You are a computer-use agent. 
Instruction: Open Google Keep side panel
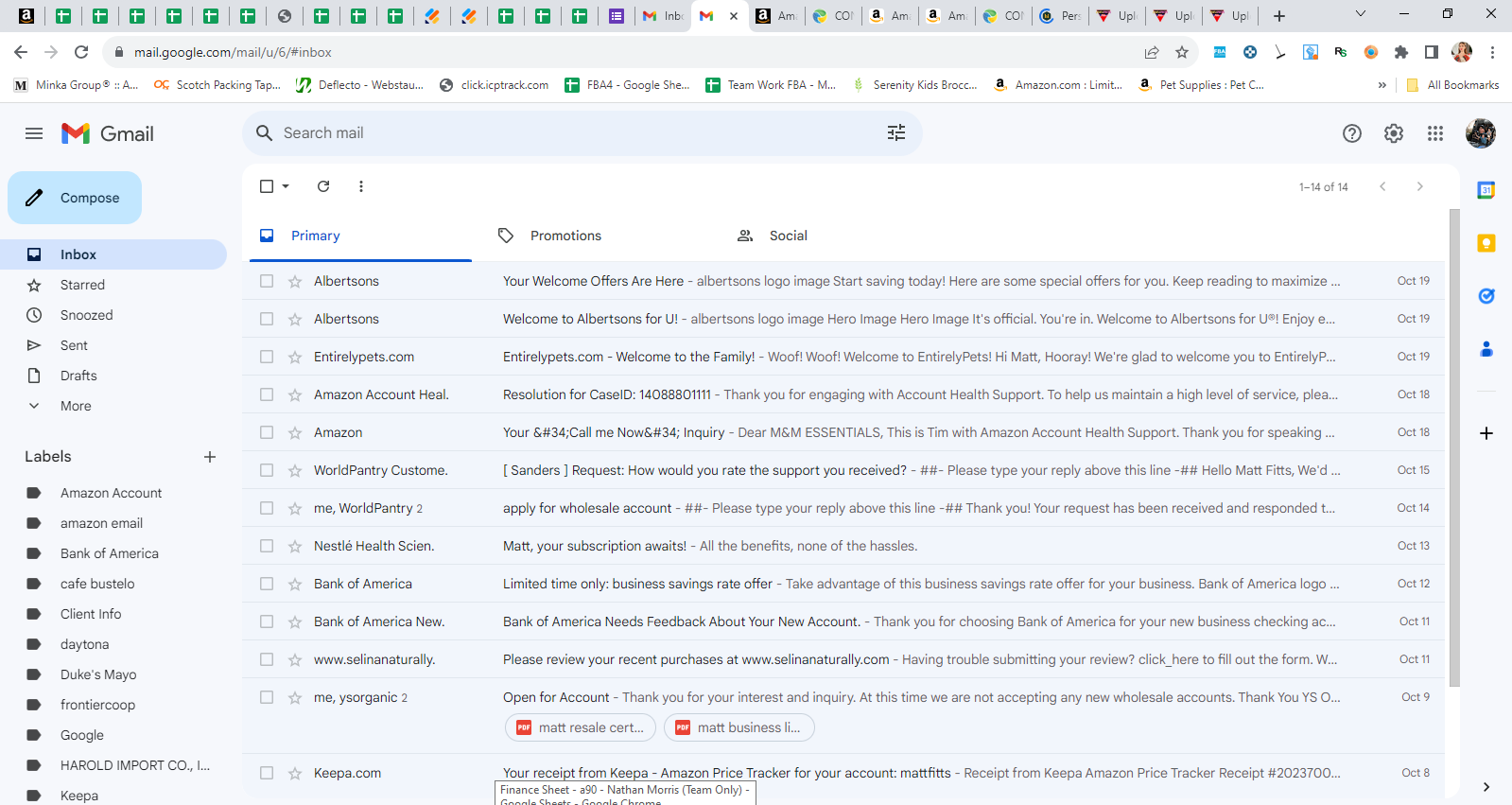[x=1486, y=243]
